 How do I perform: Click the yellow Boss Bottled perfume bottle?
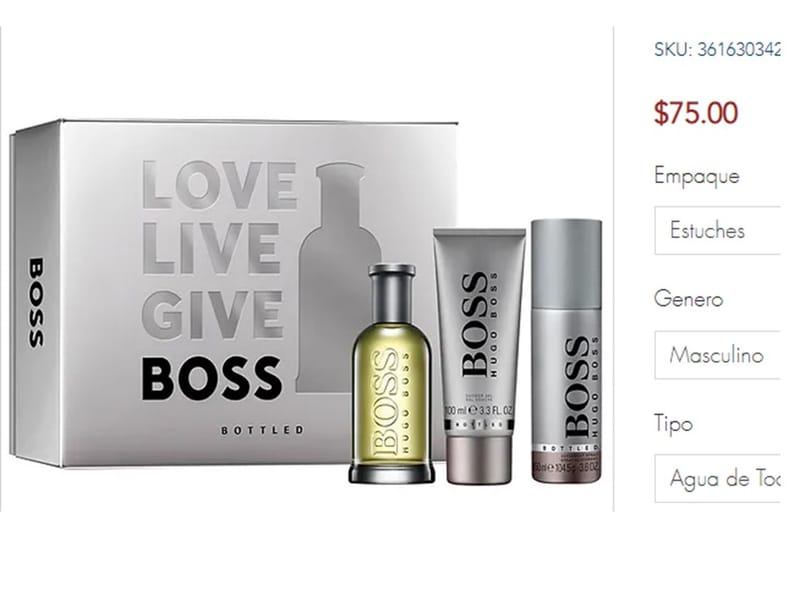pos(392,373)
